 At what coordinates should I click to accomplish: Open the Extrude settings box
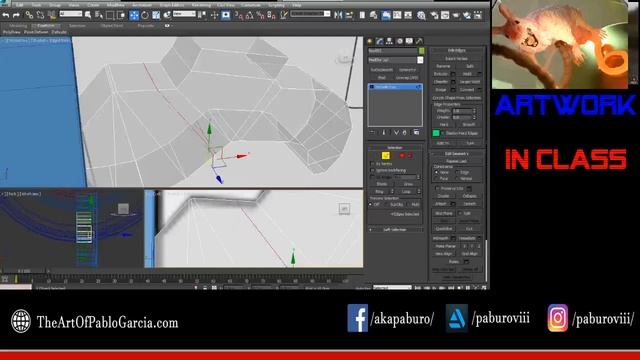tap(453, 74)
